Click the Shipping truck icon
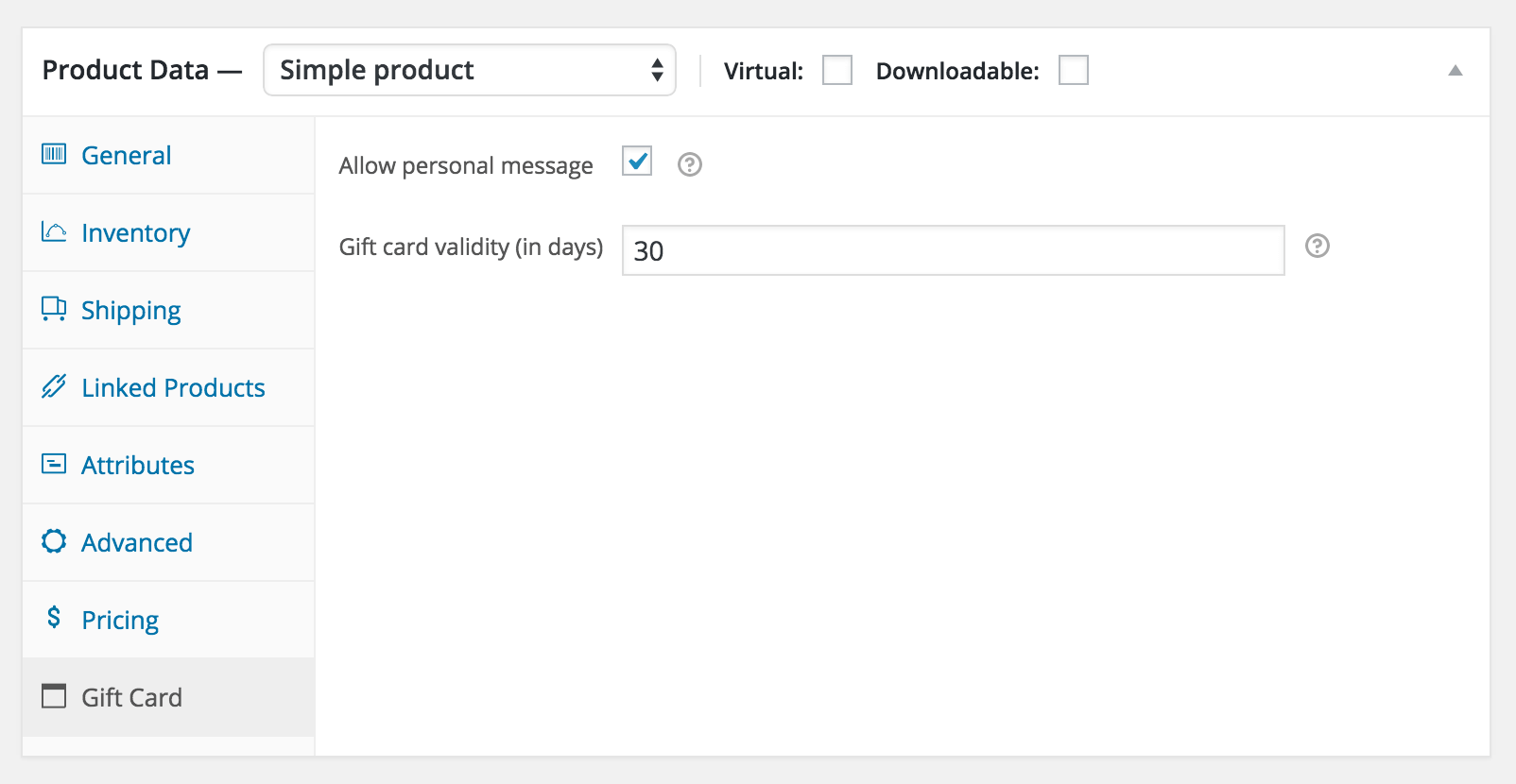 pos(54,309)
